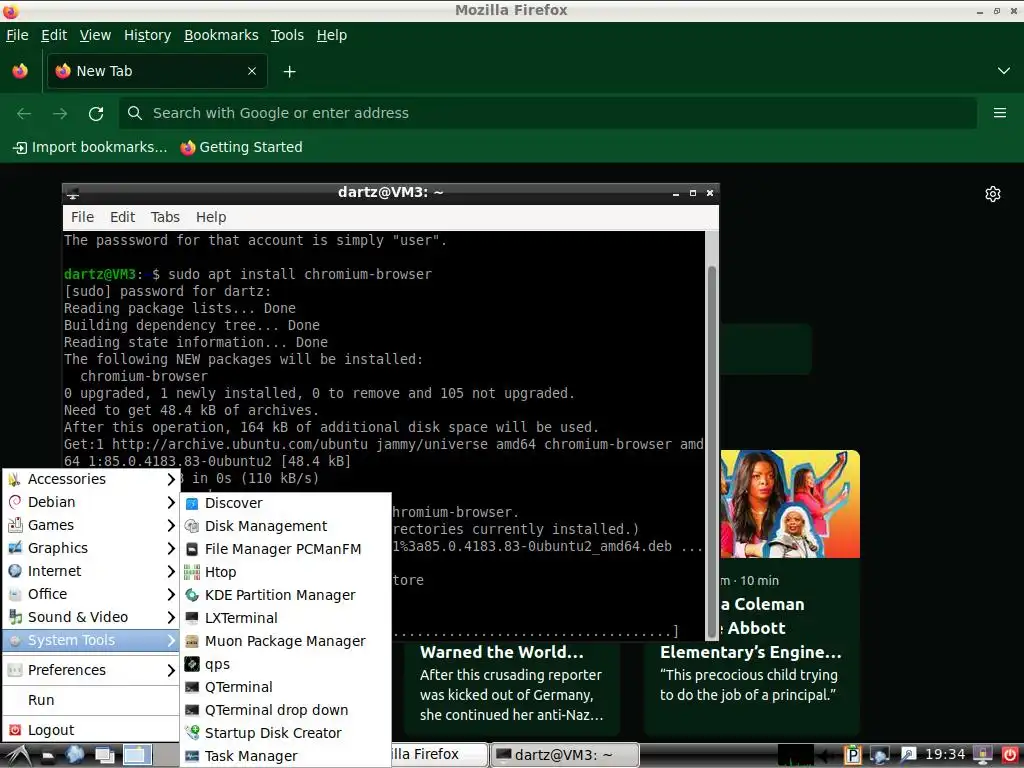Launch Disk Management utility
The width and height of the screenshot is (1024, 768).
[285, 526]
